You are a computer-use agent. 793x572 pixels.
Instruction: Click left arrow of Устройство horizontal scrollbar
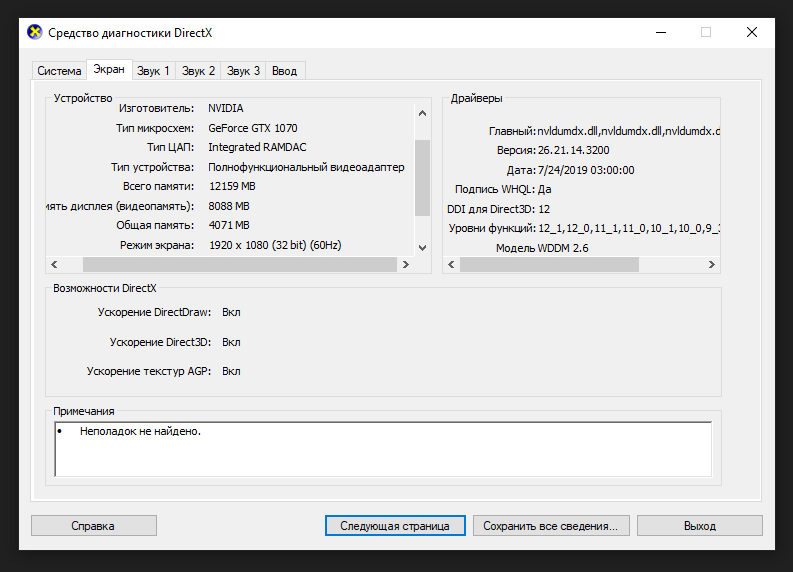click(x=54, y=265)
